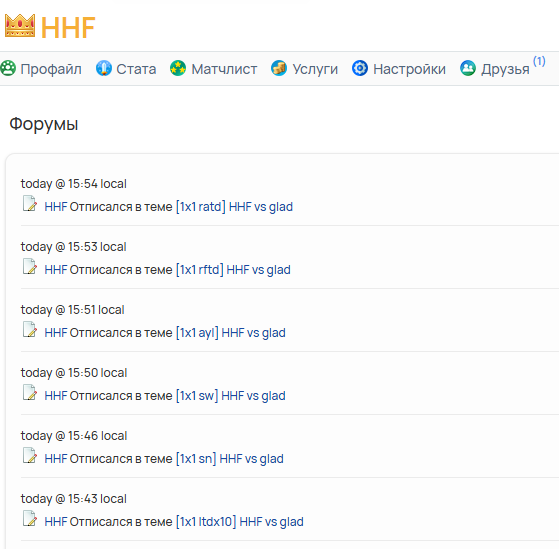Viewport: 559px width, 549px height.
Task: Open the Друзья friends list
Action: [x=505, y=69]
